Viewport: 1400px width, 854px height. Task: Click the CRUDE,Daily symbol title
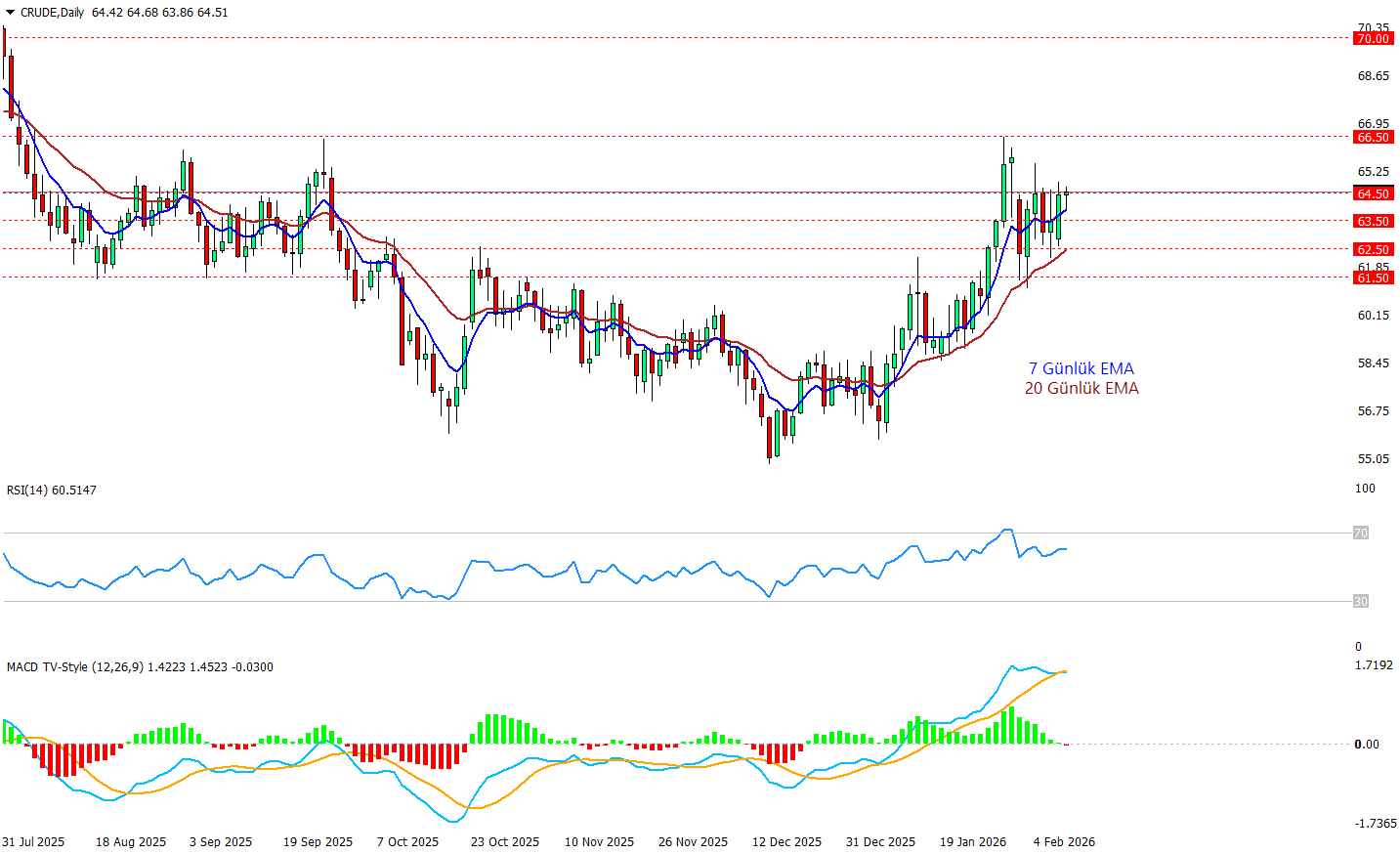tap(52, 13)
